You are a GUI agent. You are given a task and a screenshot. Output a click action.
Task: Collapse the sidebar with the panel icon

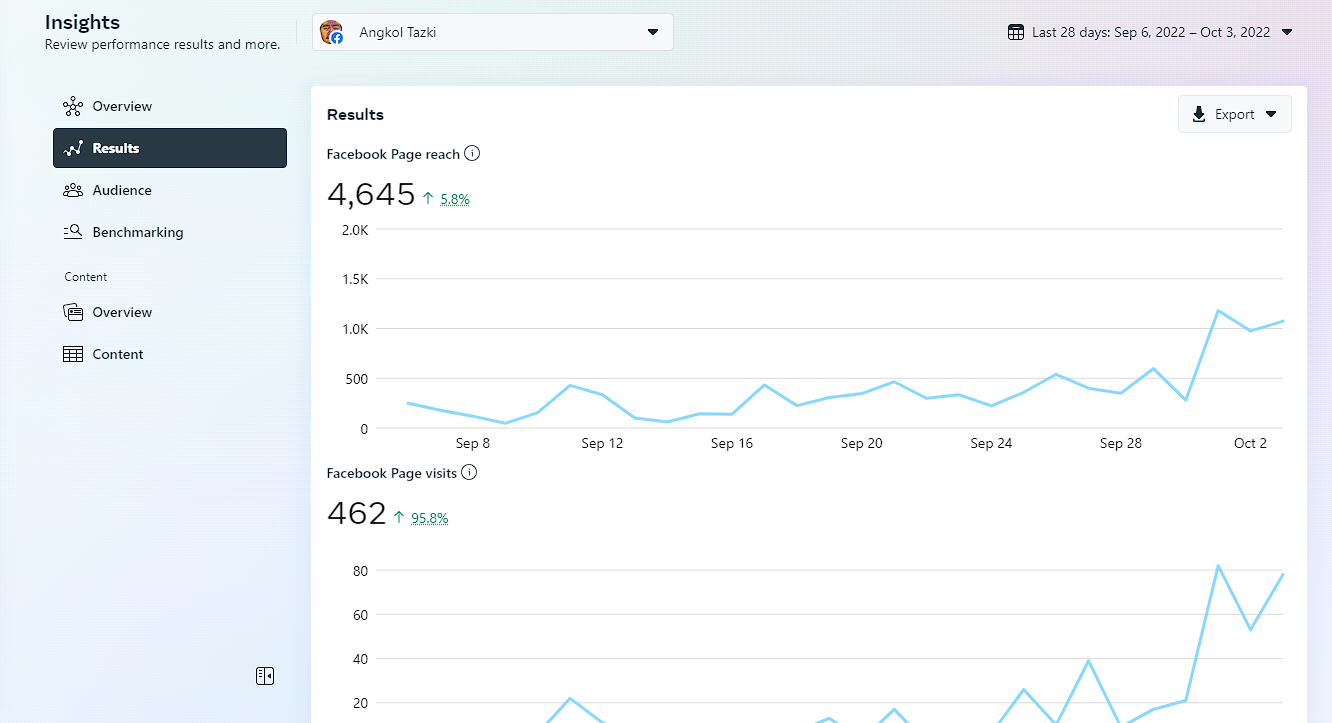point(265,676)
